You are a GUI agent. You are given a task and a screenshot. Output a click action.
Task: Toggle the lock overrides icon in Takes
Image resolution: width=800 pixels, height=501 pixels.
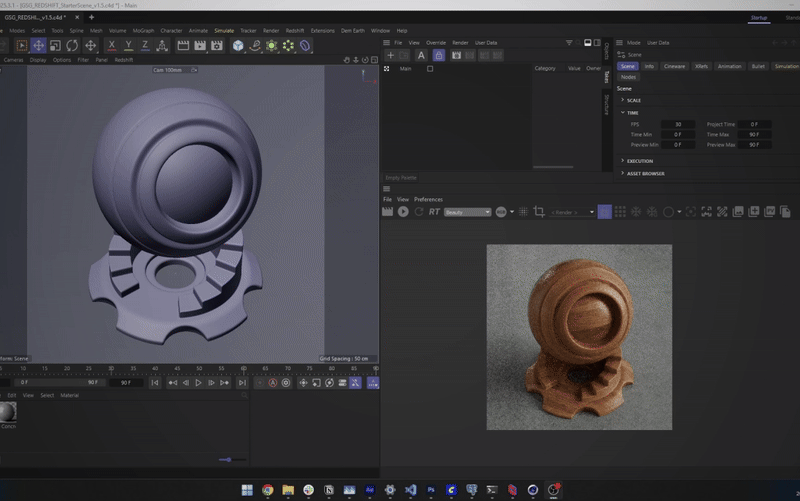[438, 55]
